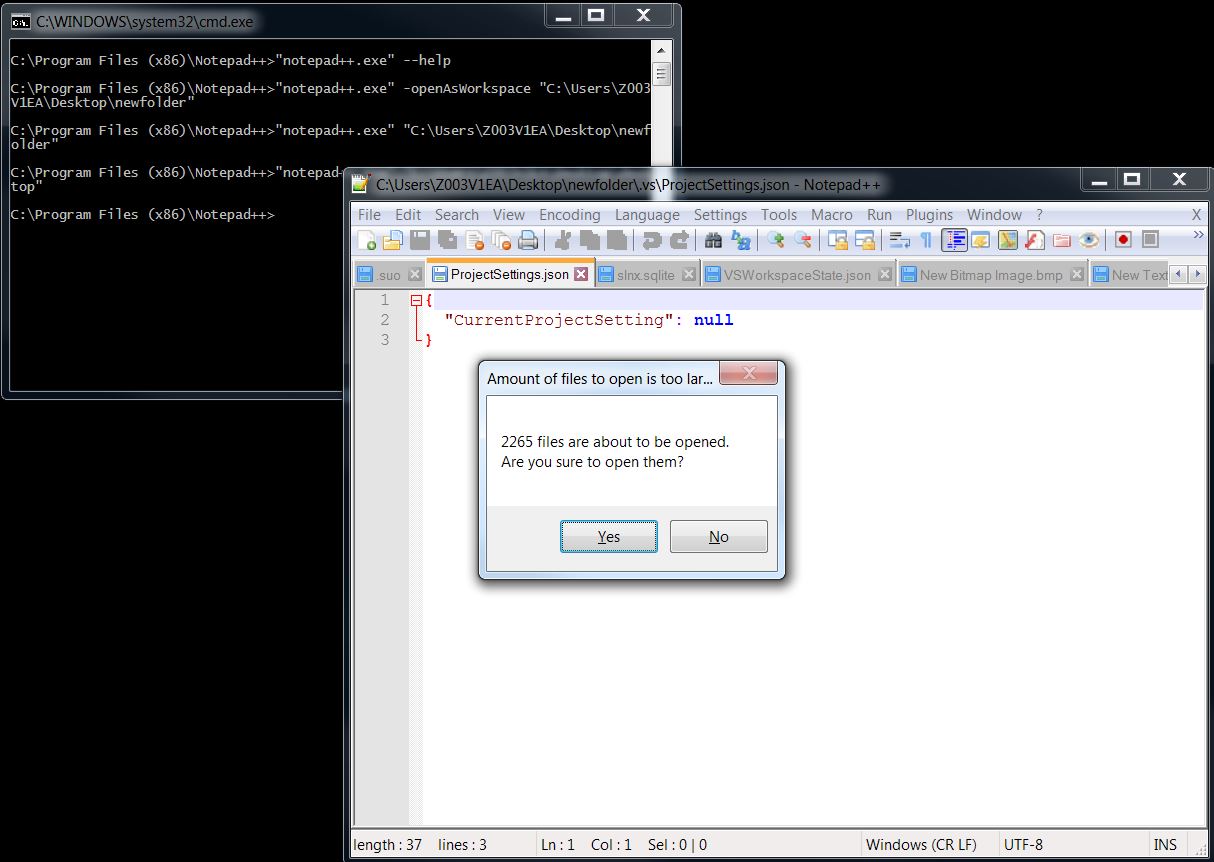Open the Encoding menu
Viewport: 1214px width, 862px height.
point(569,214)
